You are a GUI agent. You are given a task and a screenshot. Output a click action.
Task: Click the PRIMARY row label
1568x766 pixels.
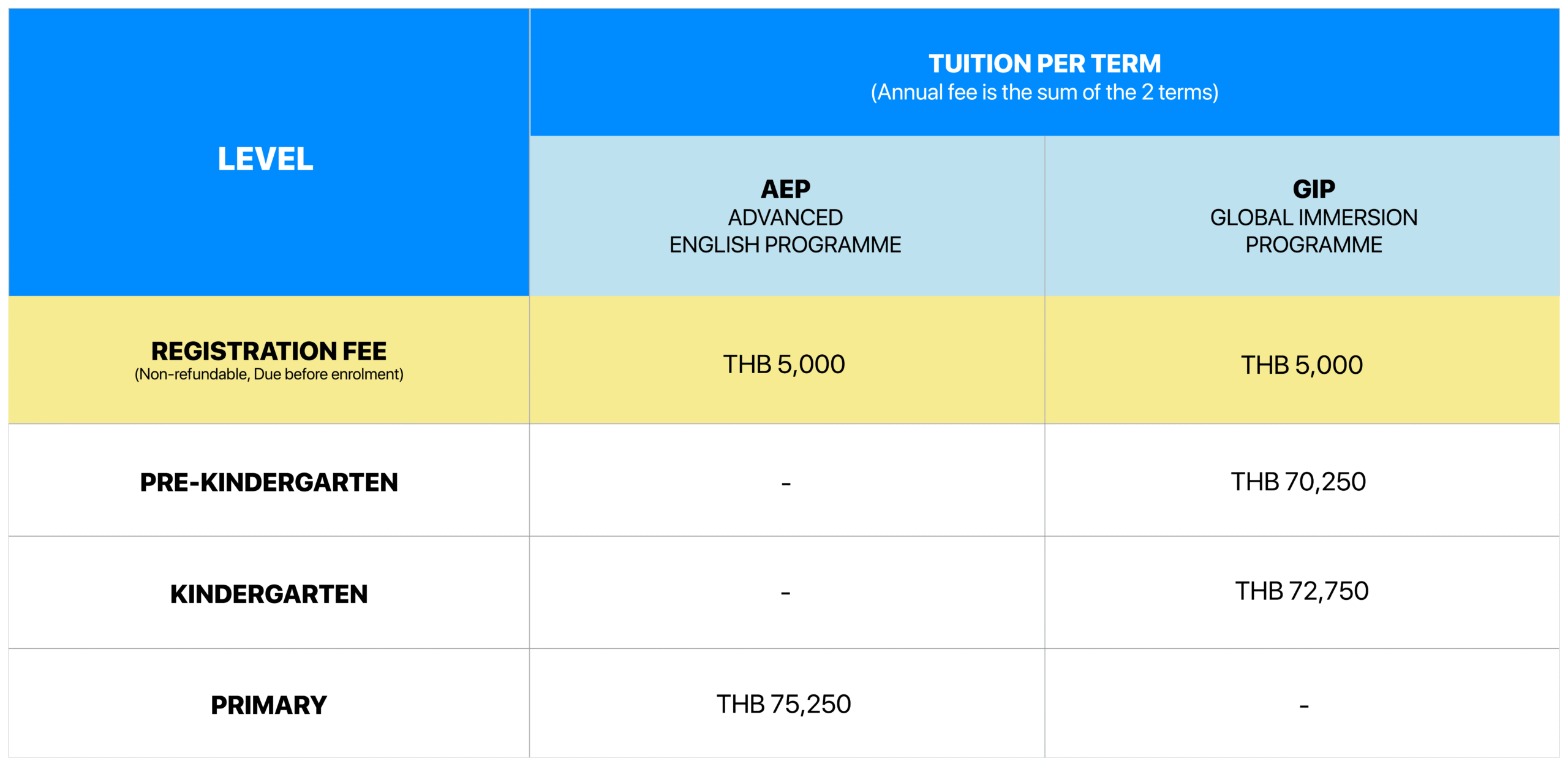click(269, 705)
